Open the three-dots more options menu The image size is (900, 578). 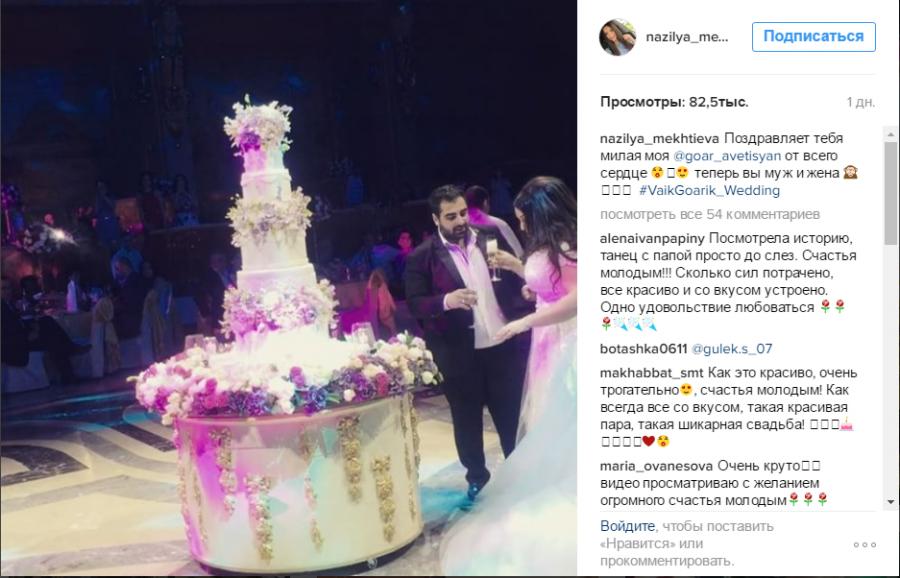click(864, 544)
